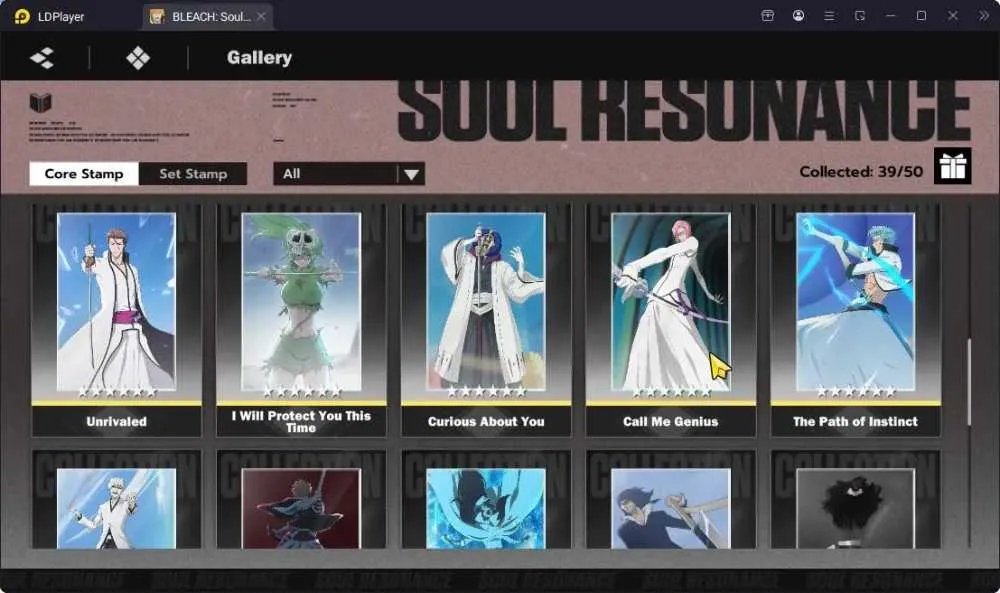The width and height of the screenshot is (1000, 593).
Task: Expand the filter using the dropdown arrow
Action: (x=411, y=174)
